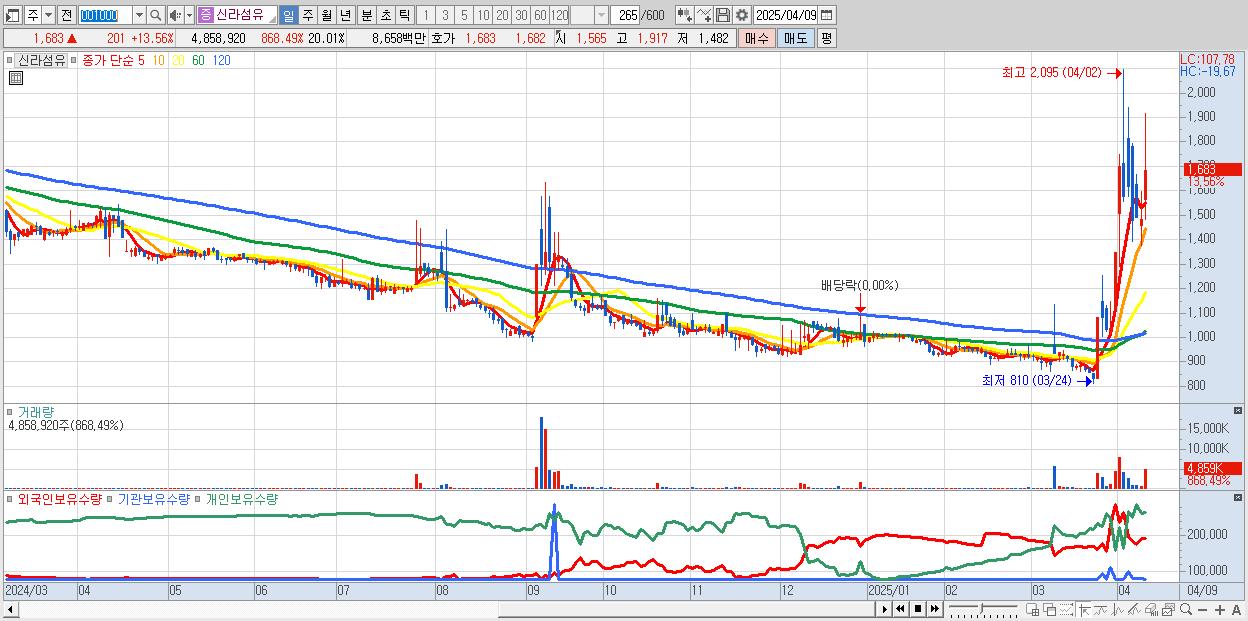Open the dropdown arrow beside the speaker icon

pyautogui.click(x=189, y=15)
